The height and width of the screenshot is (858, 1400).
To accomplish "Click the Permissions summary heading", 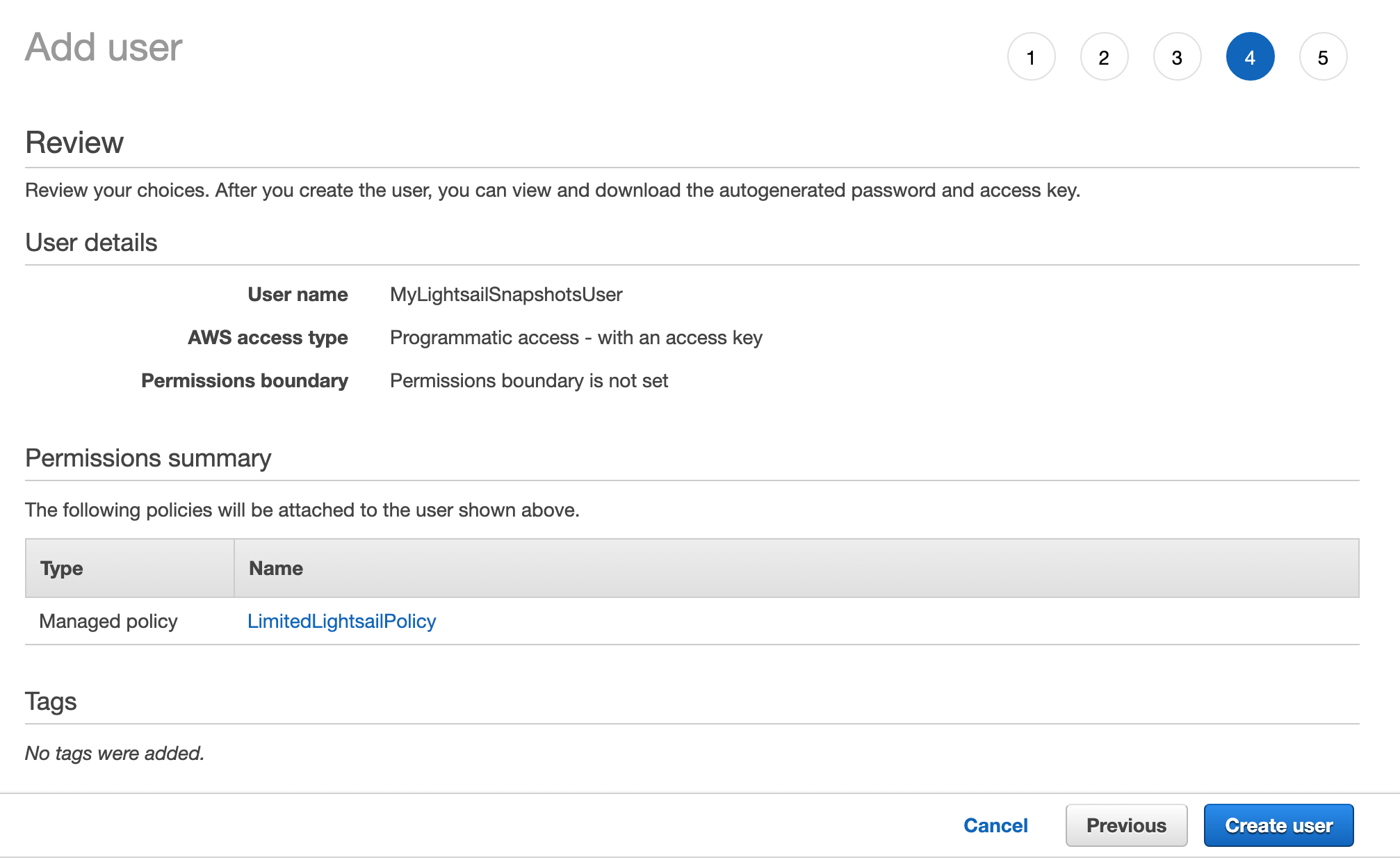I will [148, 458].
